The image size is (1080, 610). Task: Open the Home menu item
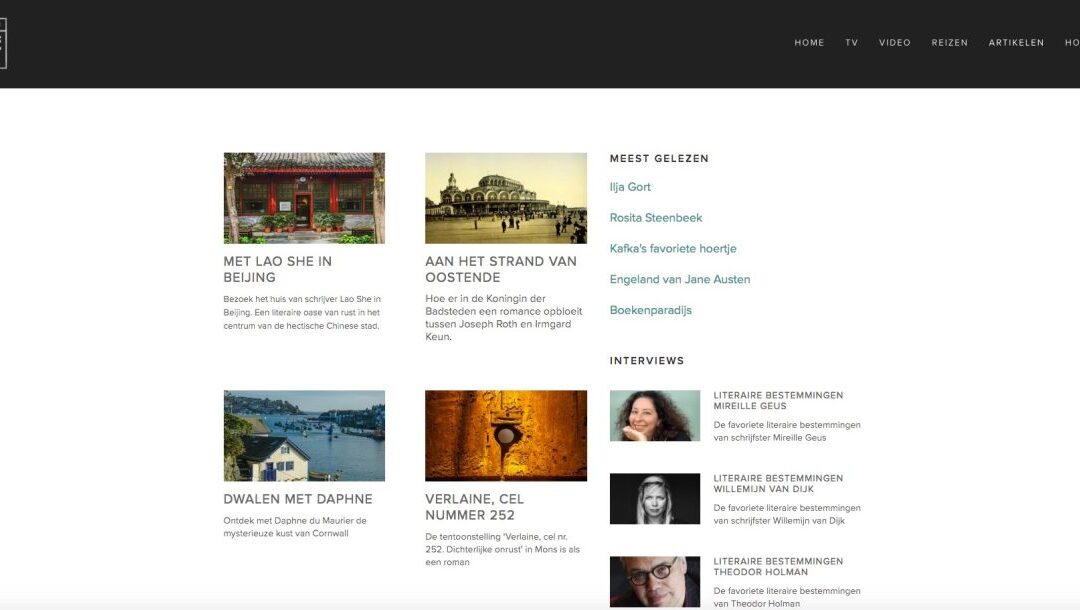[809, 43]
